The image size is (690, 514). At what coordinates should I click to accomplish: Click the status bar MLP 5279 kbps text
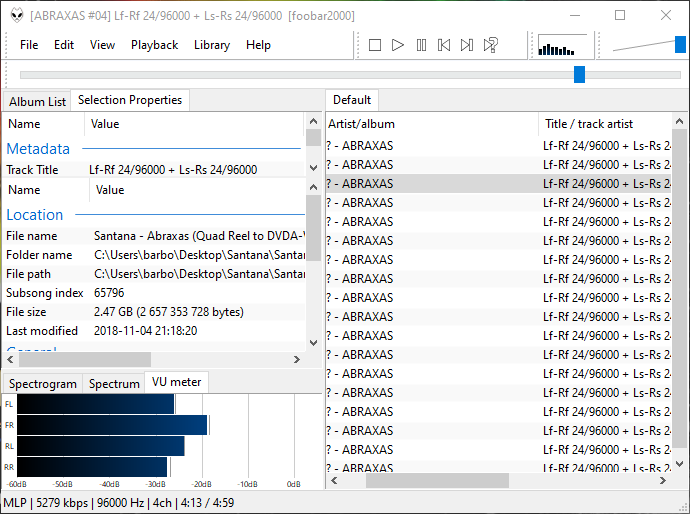click(119, 503)
